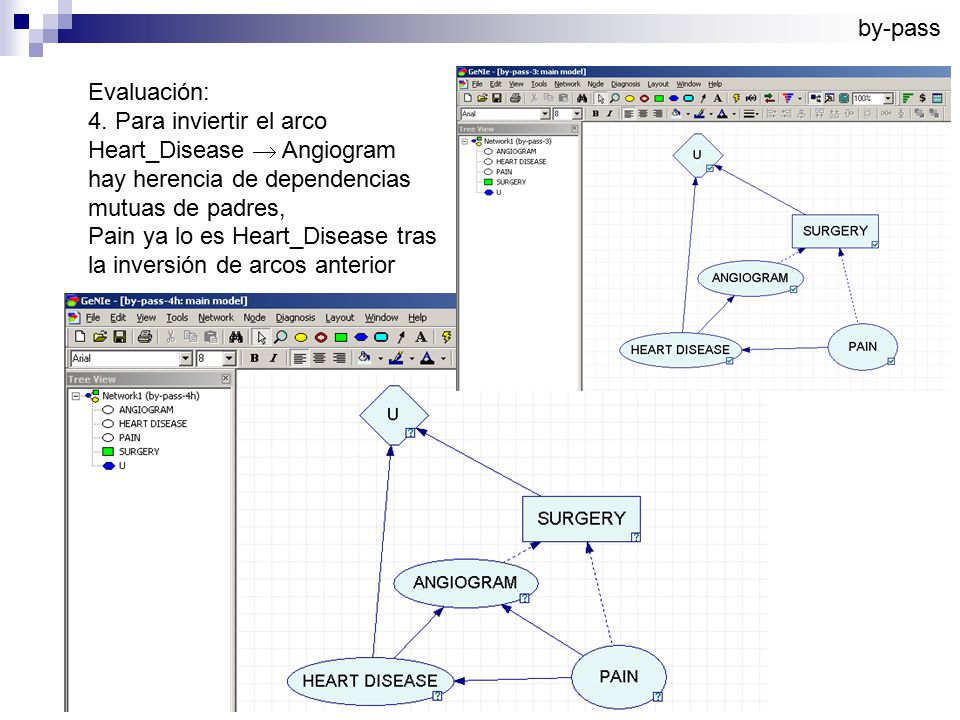Open Network menu in by-pass-4h window

coord(216,317)
